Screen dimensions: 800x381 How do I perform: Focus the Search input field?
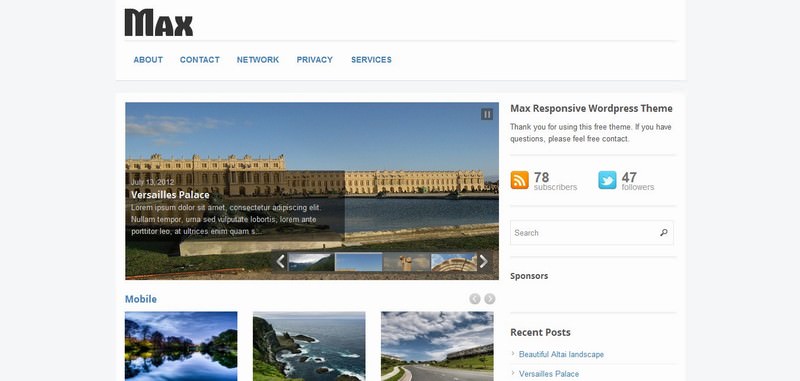[584, 233]
